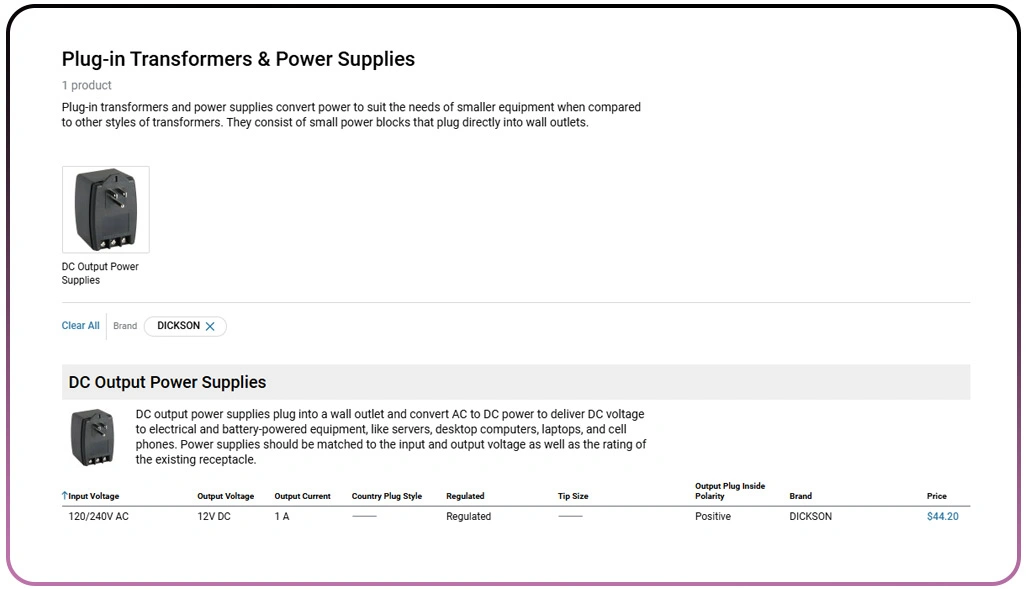Select the Brand column header
Viewport: 1026px width, 589px height.
[x=800, y=496]
